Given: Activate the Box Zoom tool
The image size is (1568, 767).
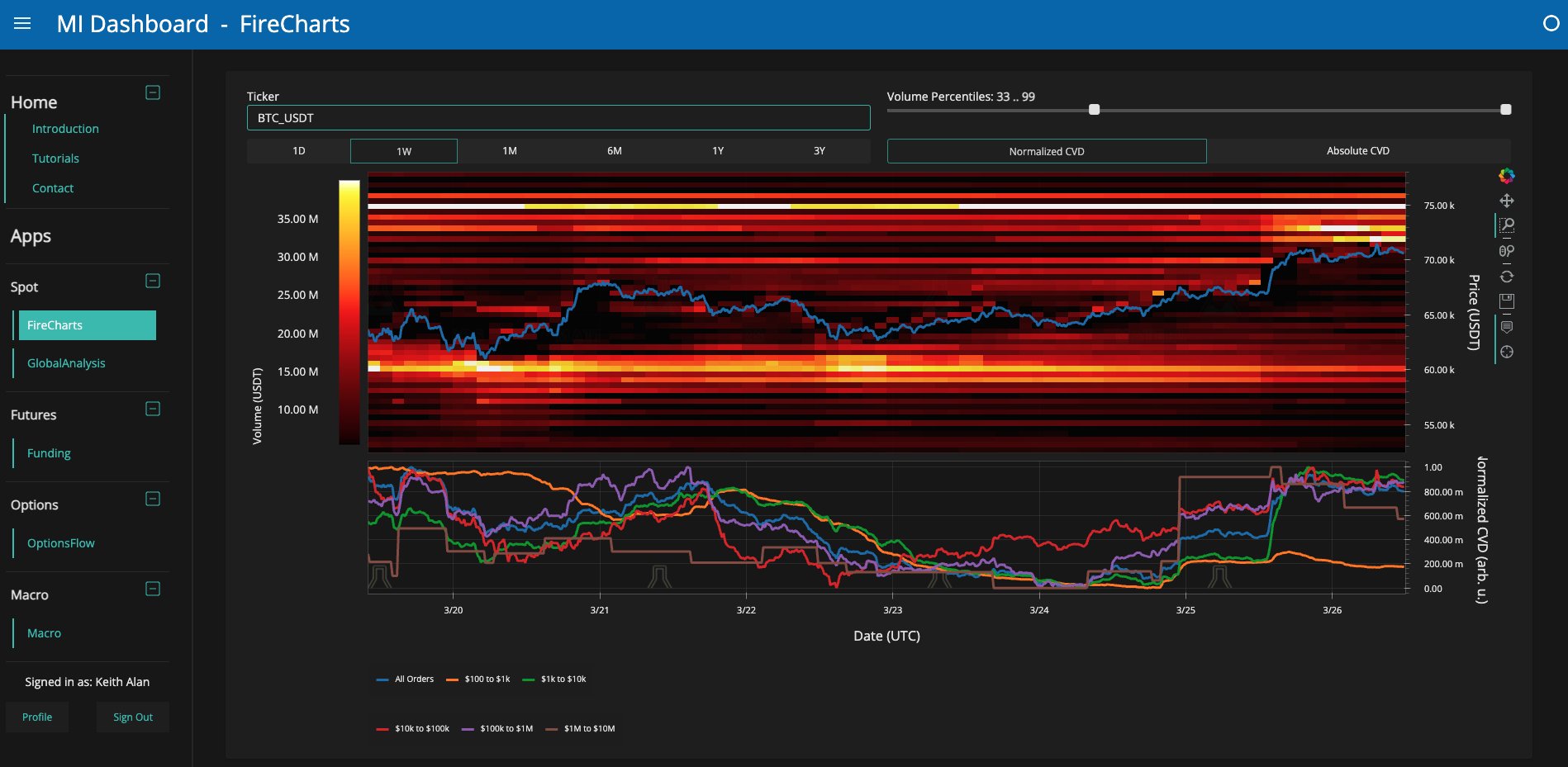Looking at the screenshot, I should click(x=1507, y=225).
